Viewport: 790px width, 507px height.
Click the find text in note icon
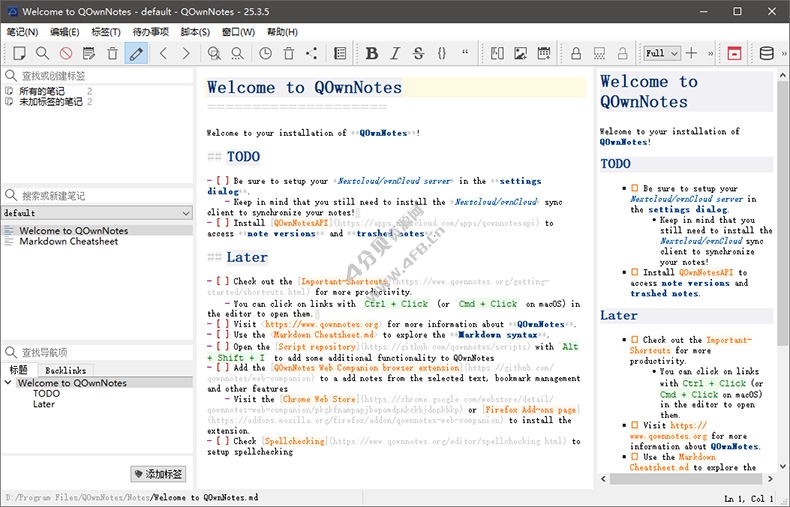(x=214, y=53)
